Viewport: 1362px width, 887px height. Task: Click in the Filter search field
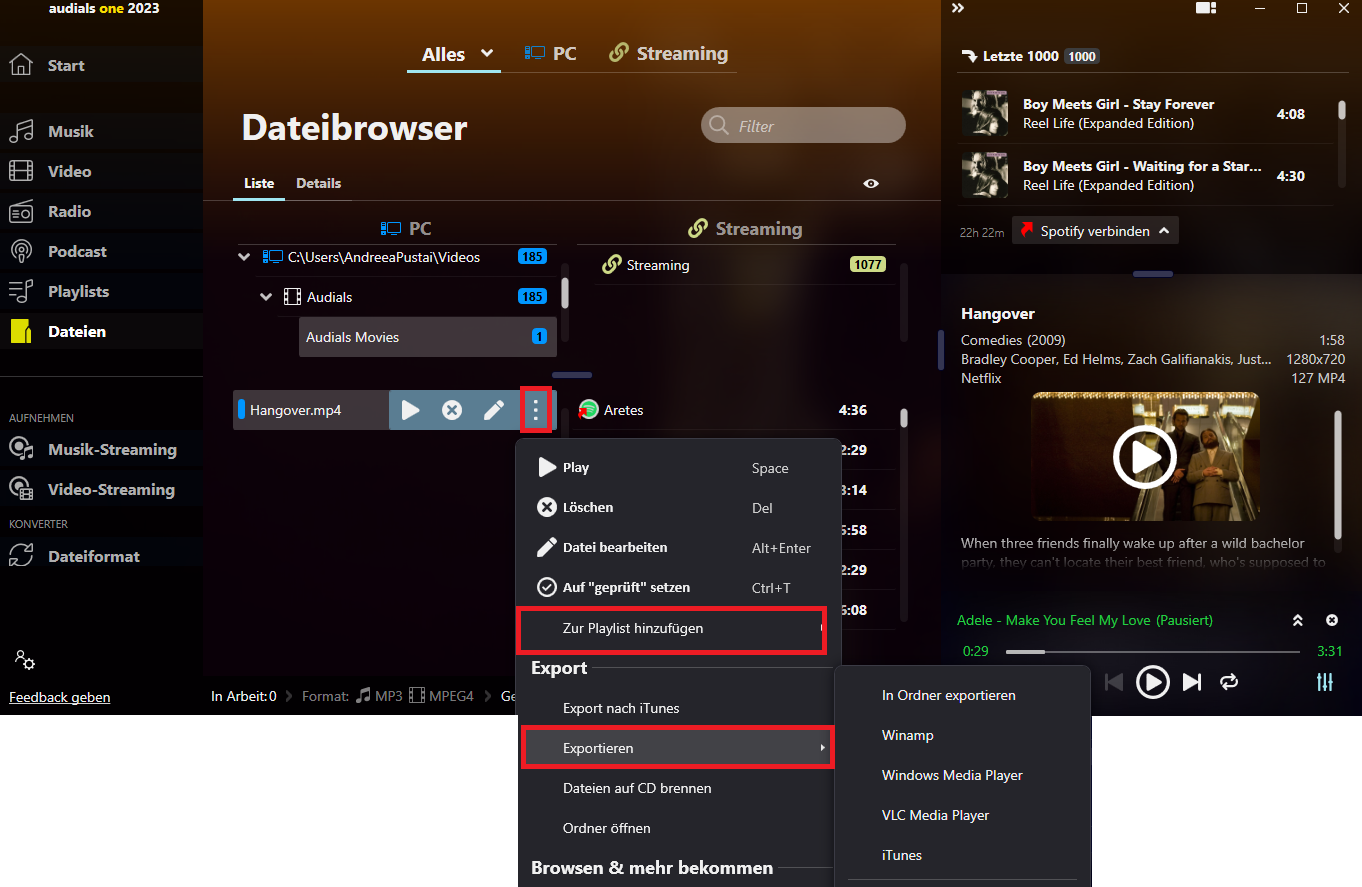(x=803, y=126)
